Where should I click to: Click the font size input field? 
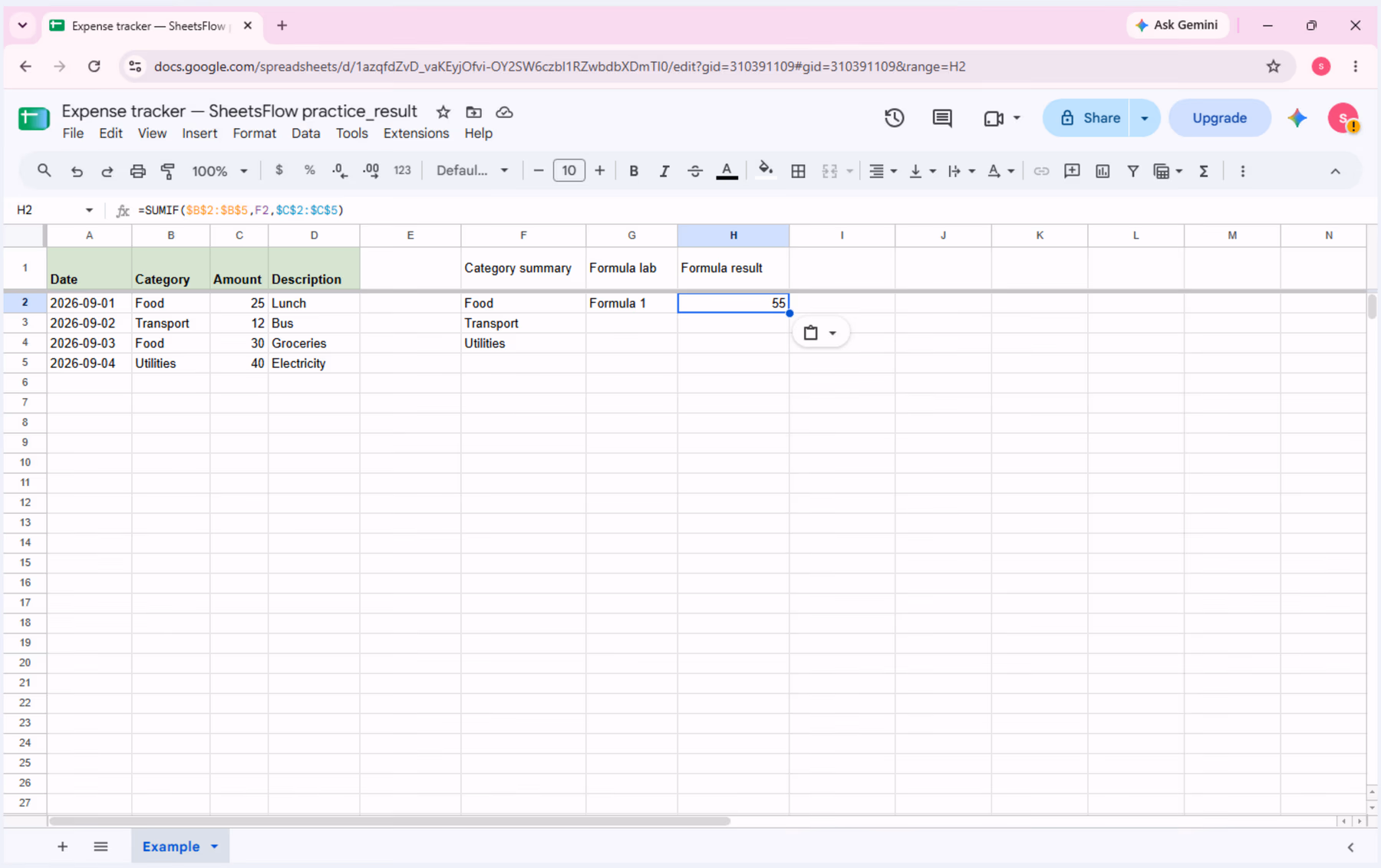tap(569, 170)
